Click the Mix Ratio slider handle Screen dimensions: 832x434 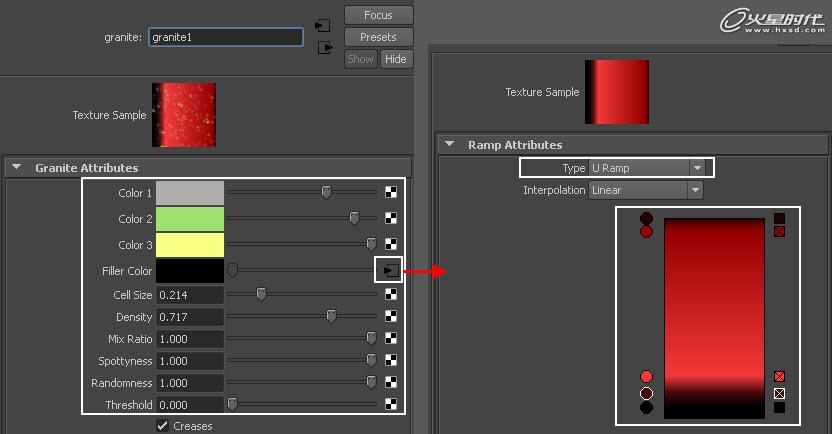371,338
